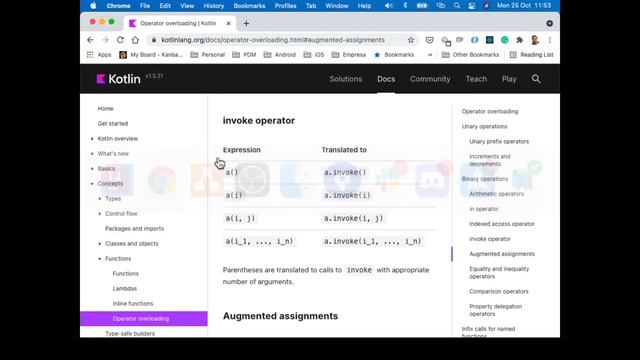Open the Play nav item
Image resolution: width=640 pixels, height=360 pixels.
pyautogui.click(x=509, y=79)
